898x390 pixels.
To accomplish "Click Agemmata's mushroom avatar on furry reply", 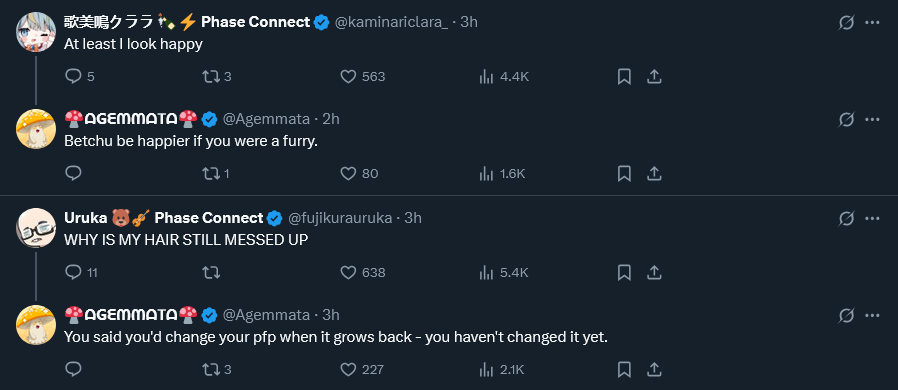I will (x=36, y=129).
